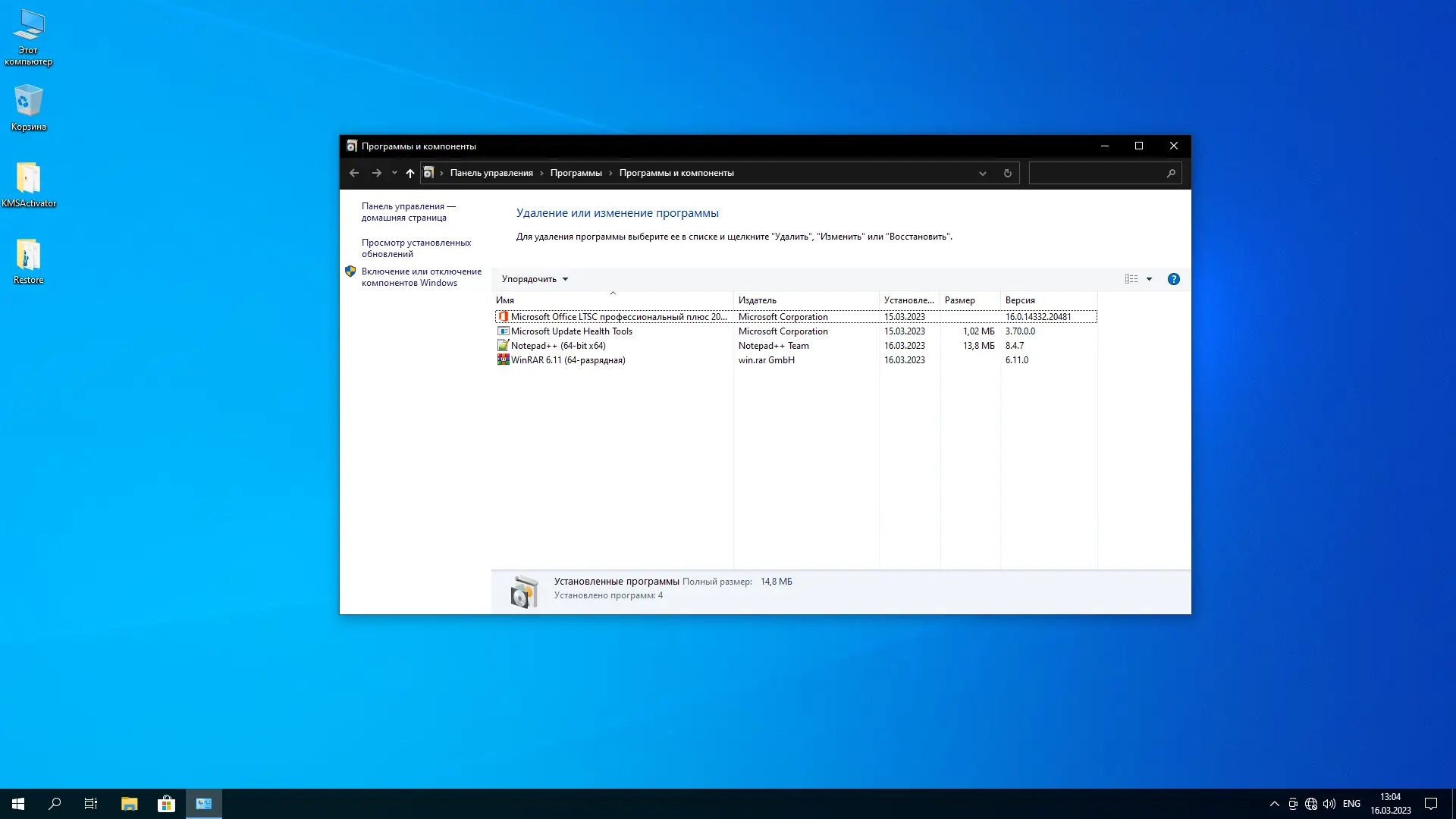Open the recent locations dropdown arrow
This screenshot has height=819, width=1456.
pyautogui.click(x=394, y=173)
